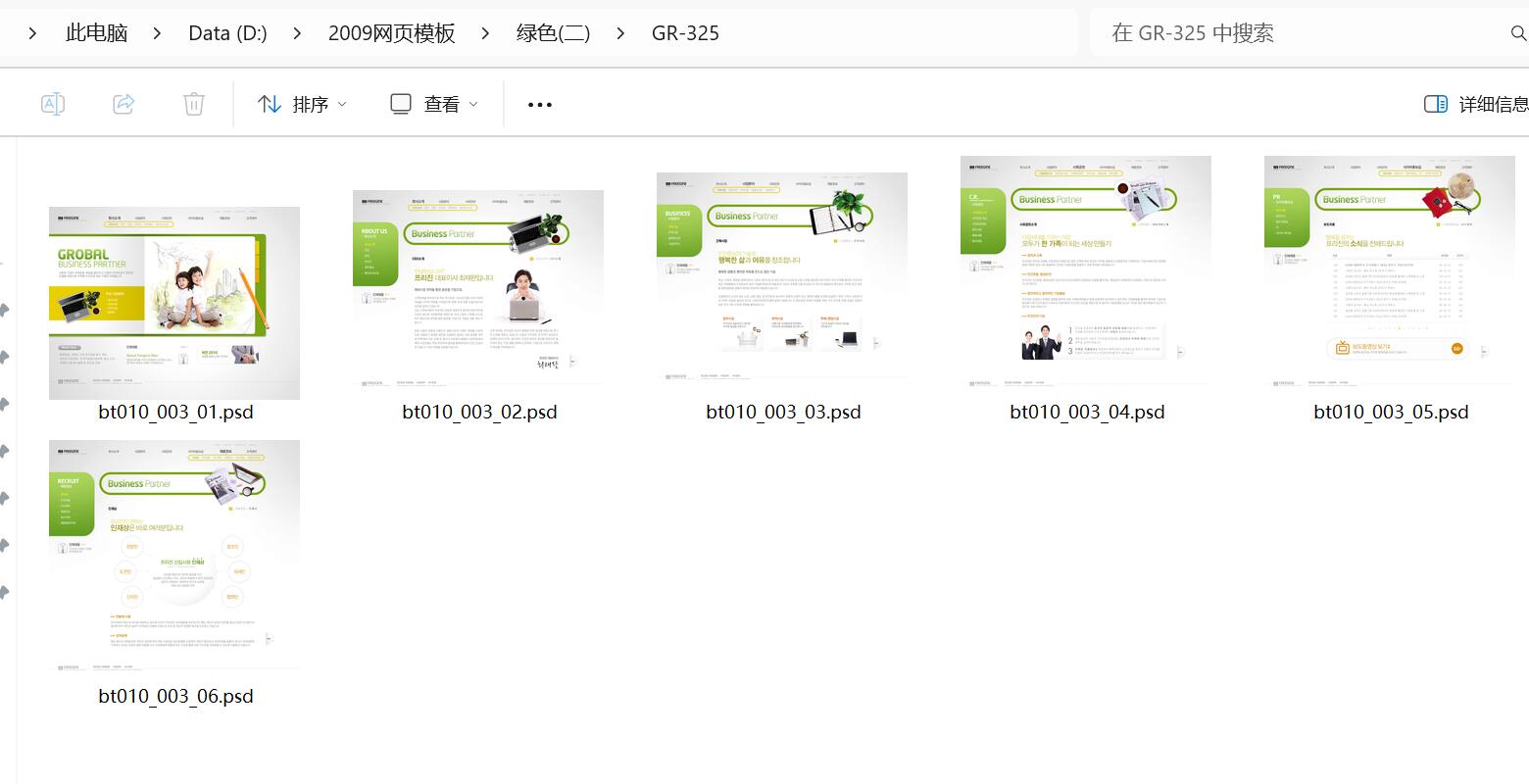Click the Delete trash icon
The image size is (1529, 784).
coord(194,104)
